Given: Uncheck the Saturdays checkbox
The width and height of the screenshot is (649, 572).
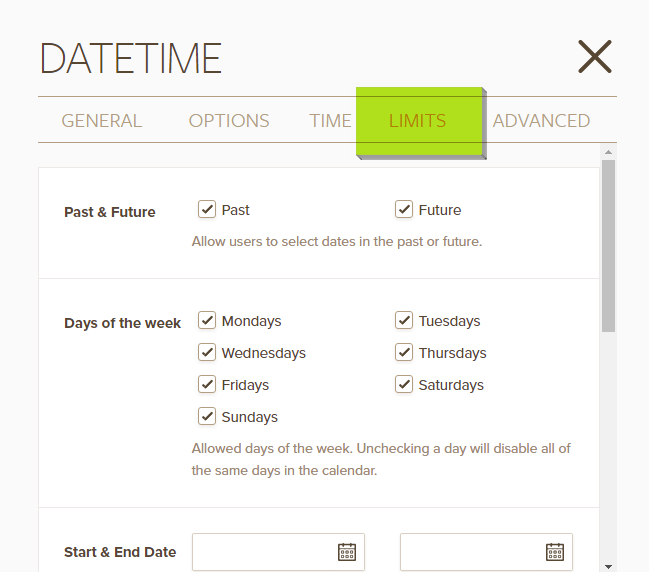Looking at the screenshot, I should point(404,385).
